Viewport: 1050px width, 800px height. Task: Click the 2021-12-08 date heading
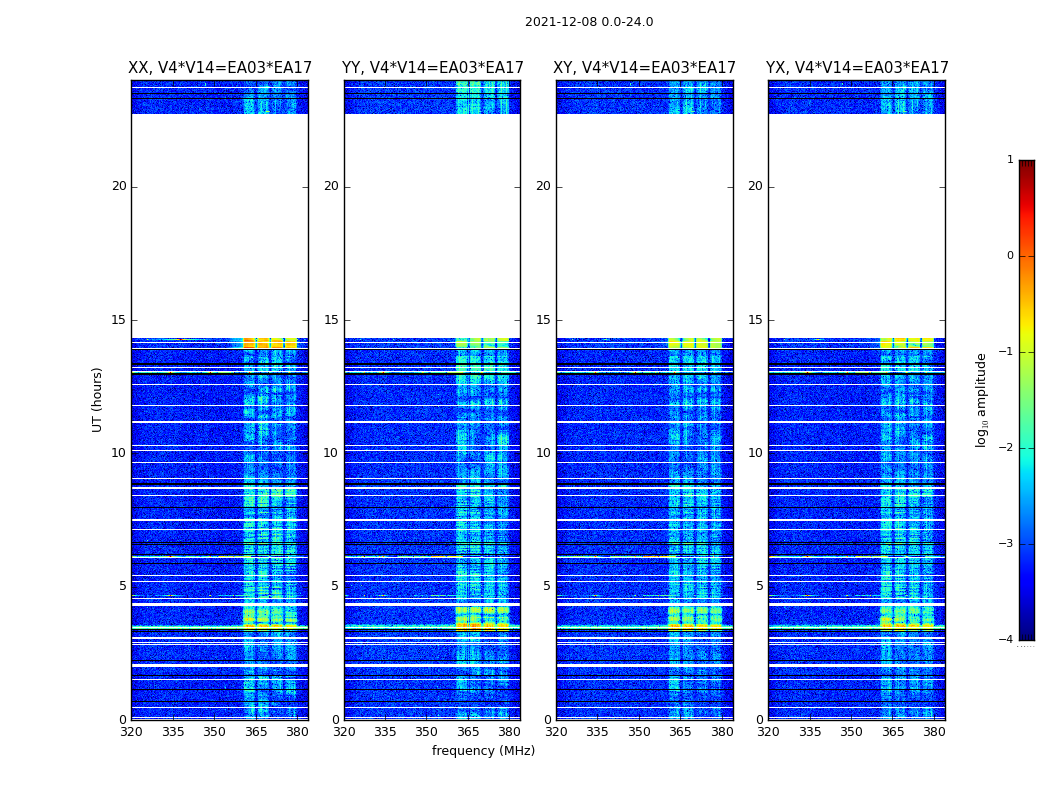tap(589, 22)
